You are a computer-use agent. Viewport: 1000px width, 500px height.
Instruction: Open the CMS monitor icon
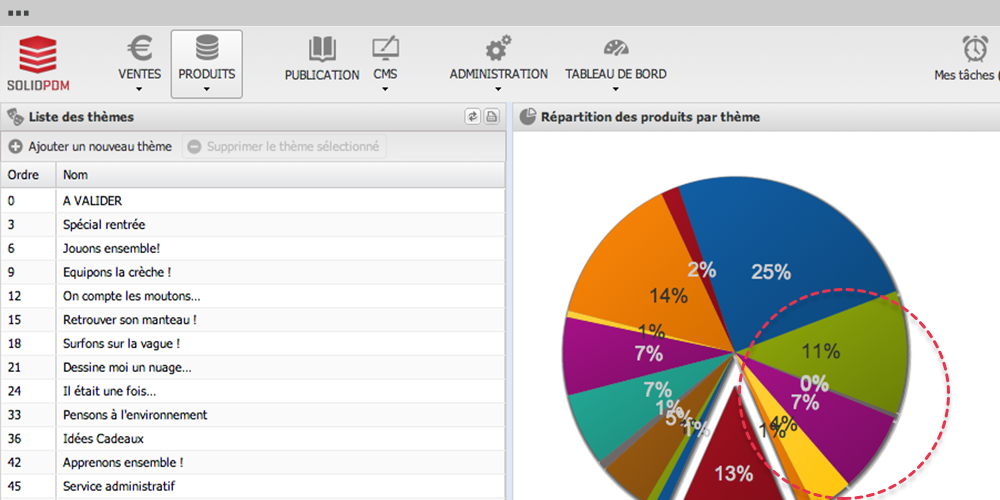pyautogui.click(x=385, y=49)
